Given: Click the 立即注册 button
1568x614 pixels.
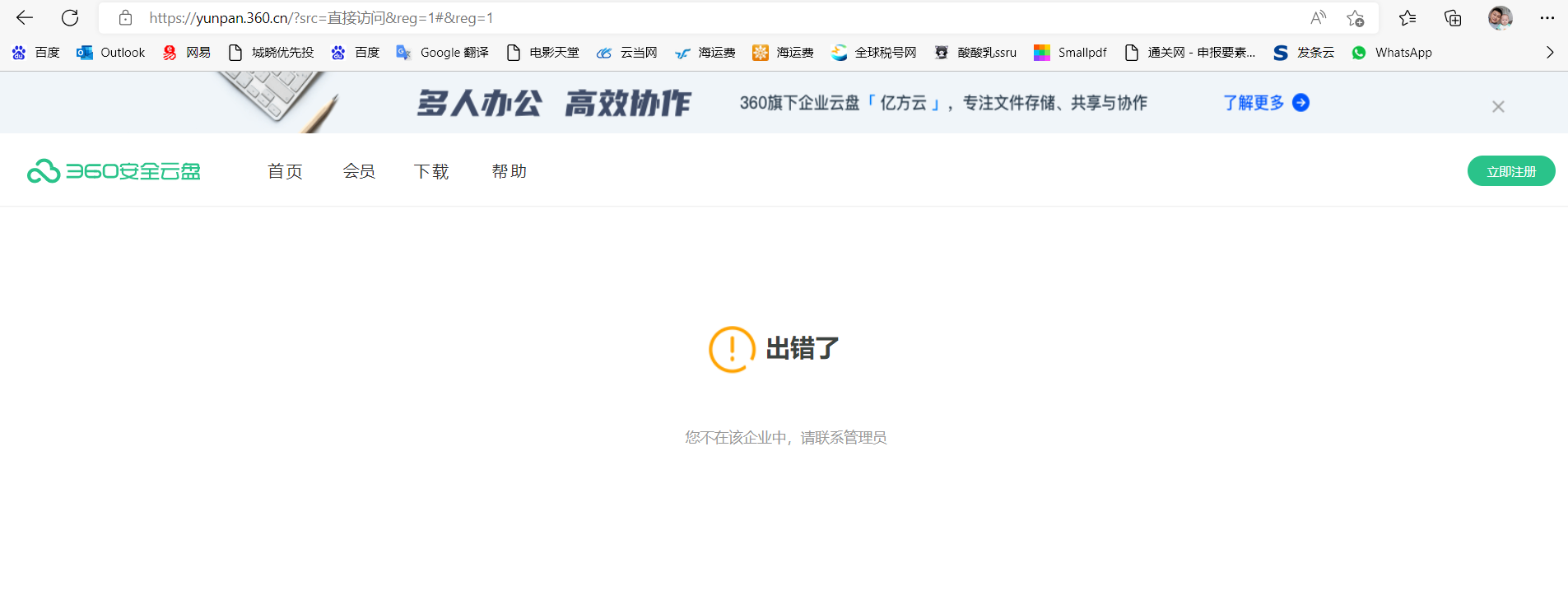Looking at the screenshot, I should click(x=1511, y=171).
